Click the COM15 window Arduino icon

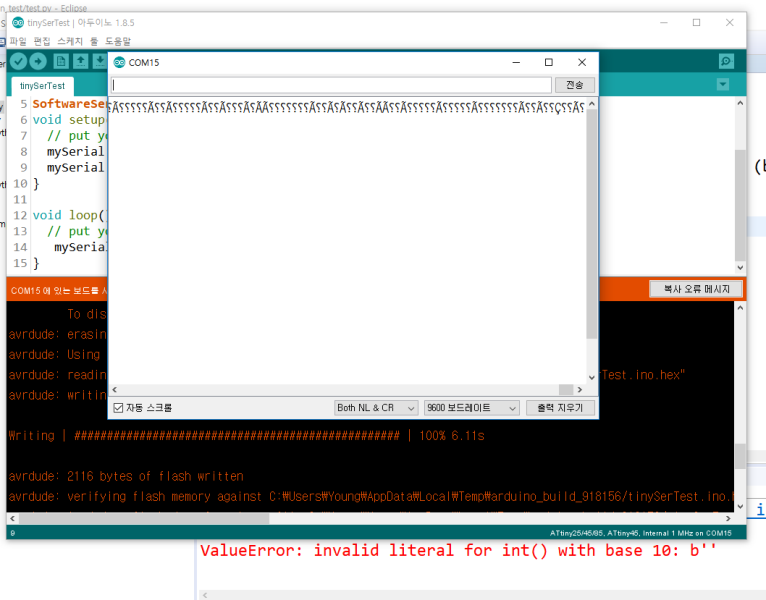(119, 63)
